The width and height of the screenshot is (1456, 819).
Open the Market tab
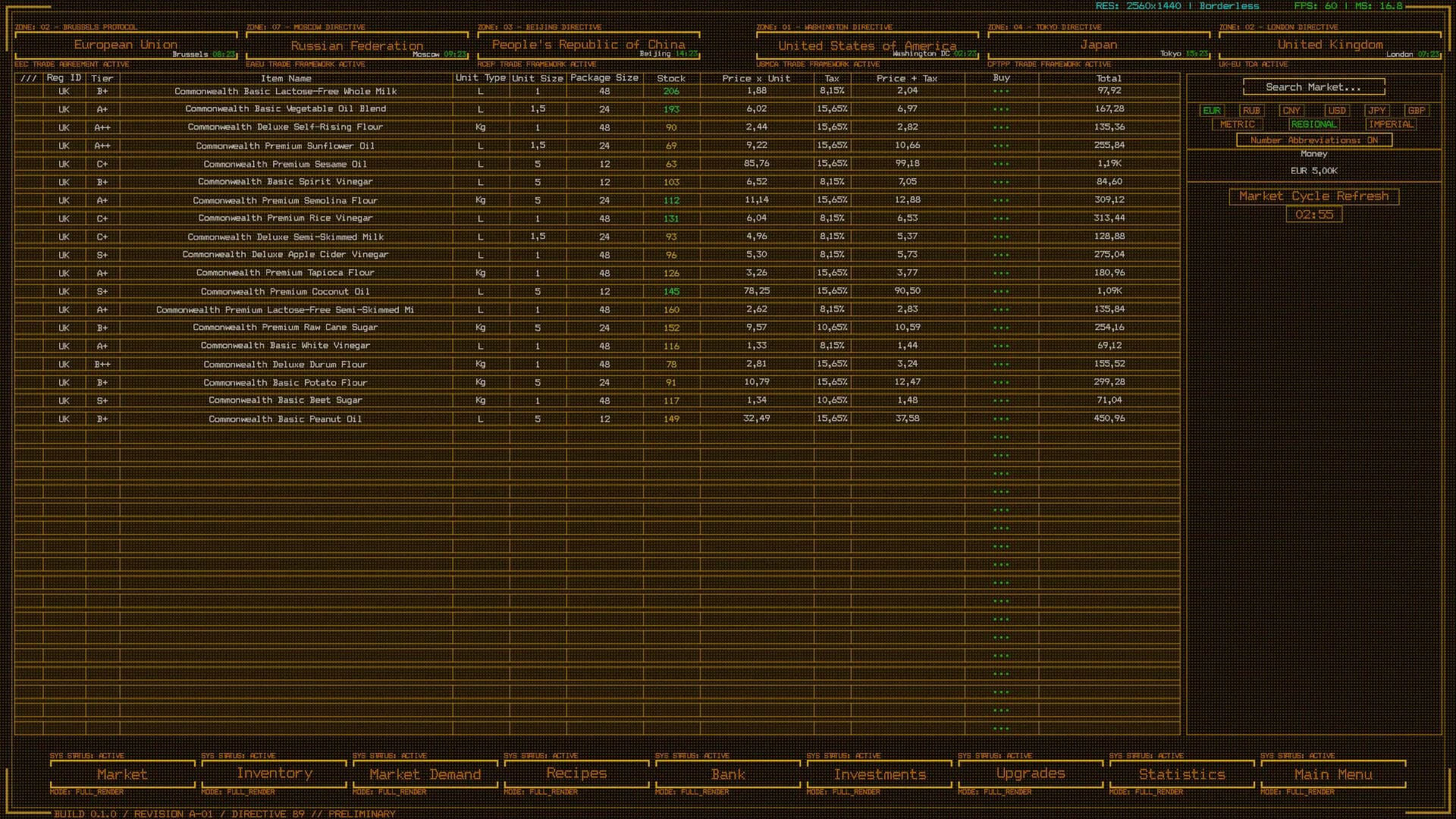(122, 774)
